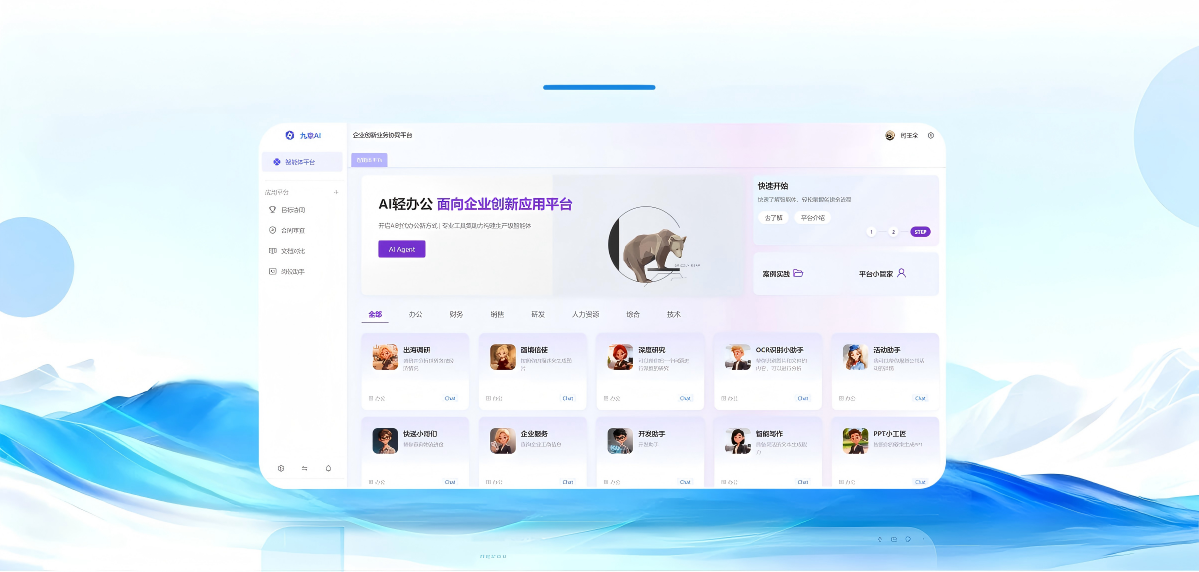Open the 案例实践 folder icon

(798, 273)
